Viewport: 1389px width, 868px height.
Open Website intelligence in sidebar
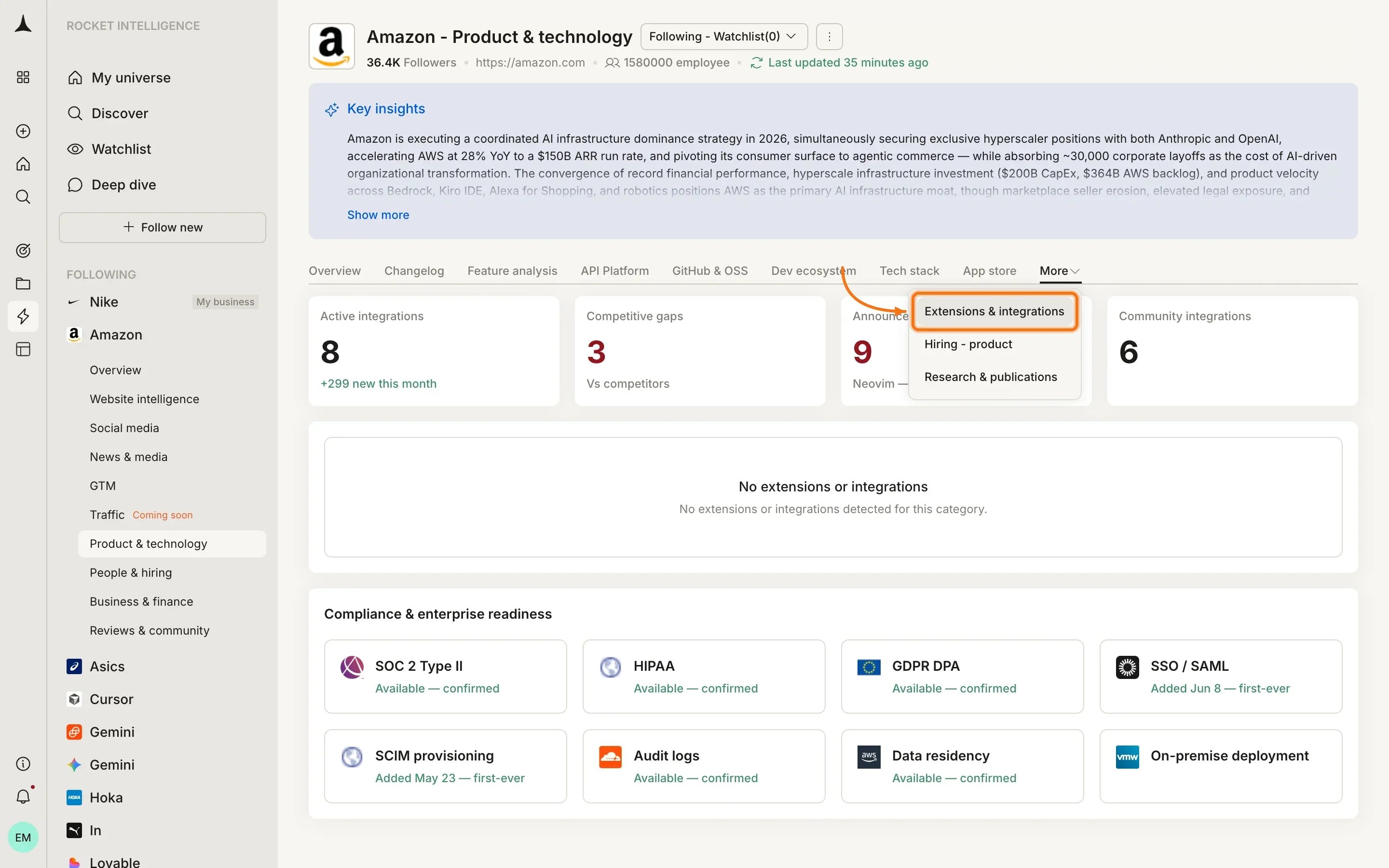[x=172, y=399]
